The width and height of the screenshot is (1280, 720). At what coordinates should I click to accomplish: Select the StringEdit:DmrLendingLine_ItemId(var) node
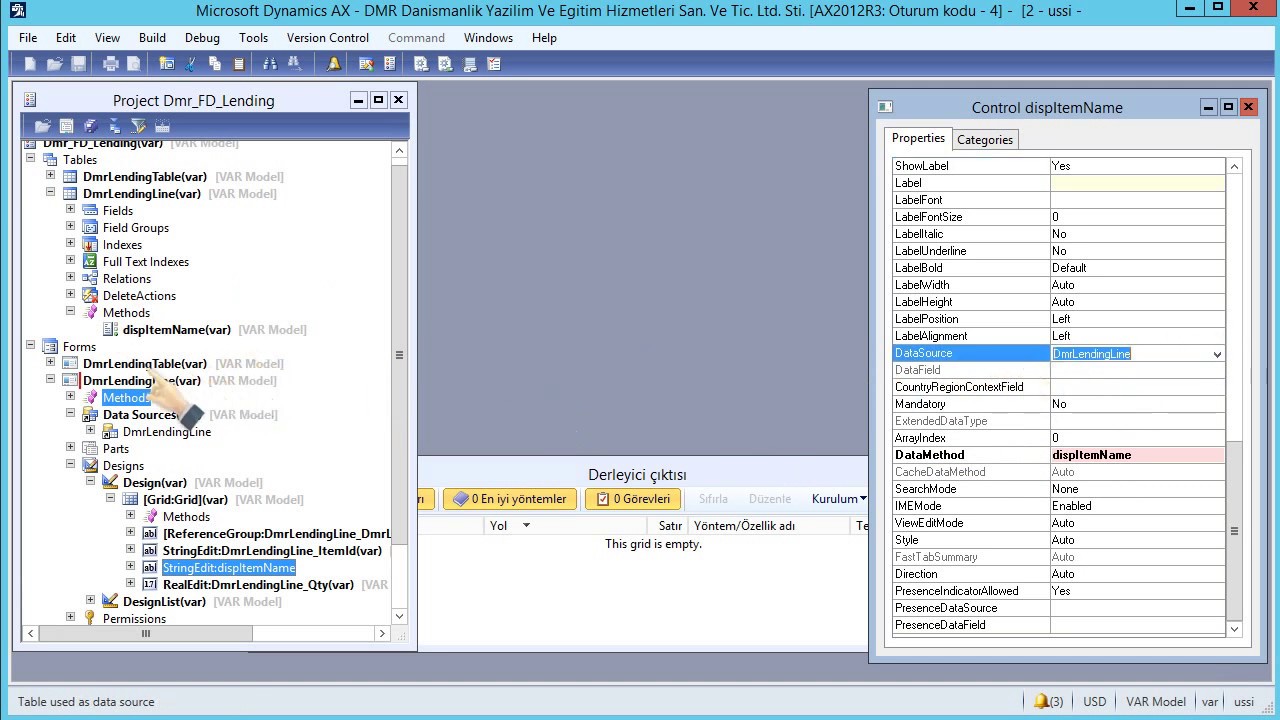point(272,551)
